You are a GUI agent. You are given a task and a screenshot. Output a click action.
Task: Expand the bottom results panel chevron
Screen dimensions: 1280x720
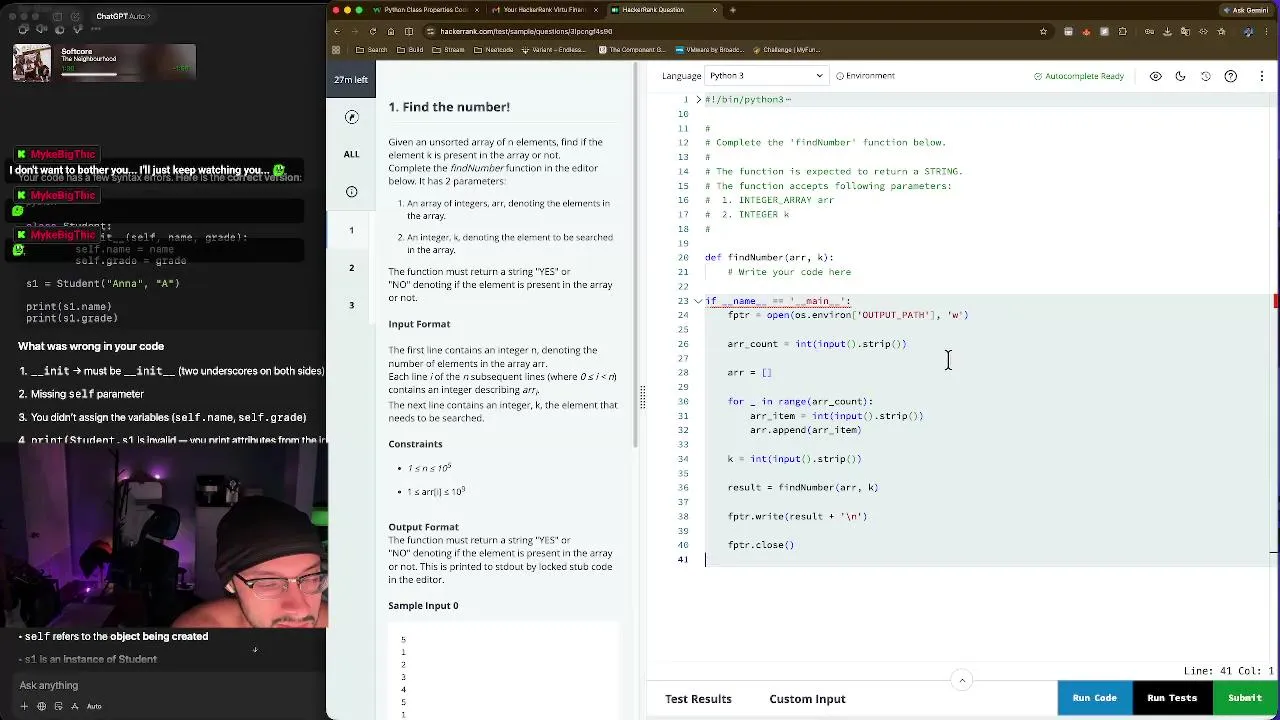point(962,680)
